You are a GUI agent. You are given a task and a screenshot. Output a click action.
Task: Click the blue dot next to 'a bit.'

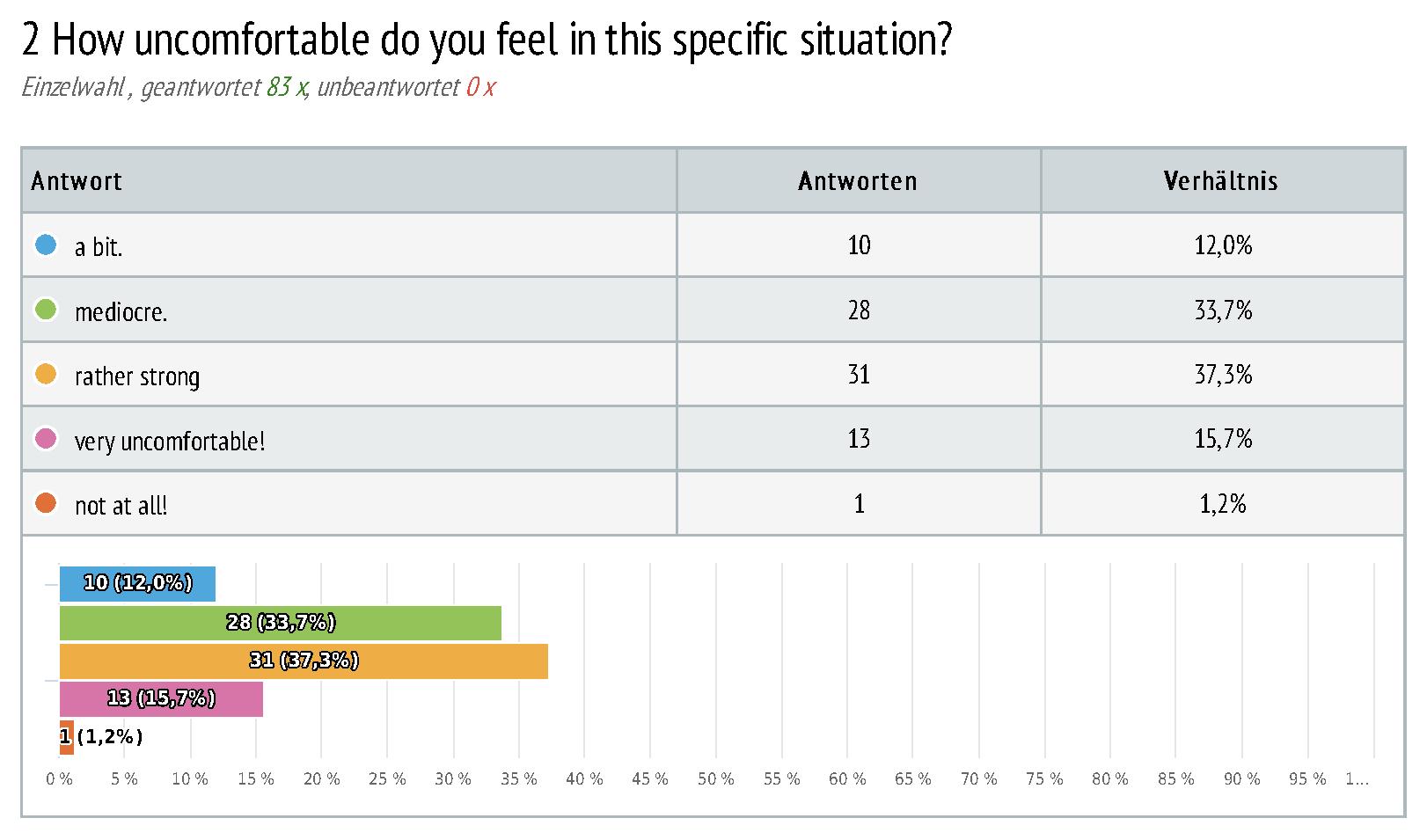(x=46, y=245)
